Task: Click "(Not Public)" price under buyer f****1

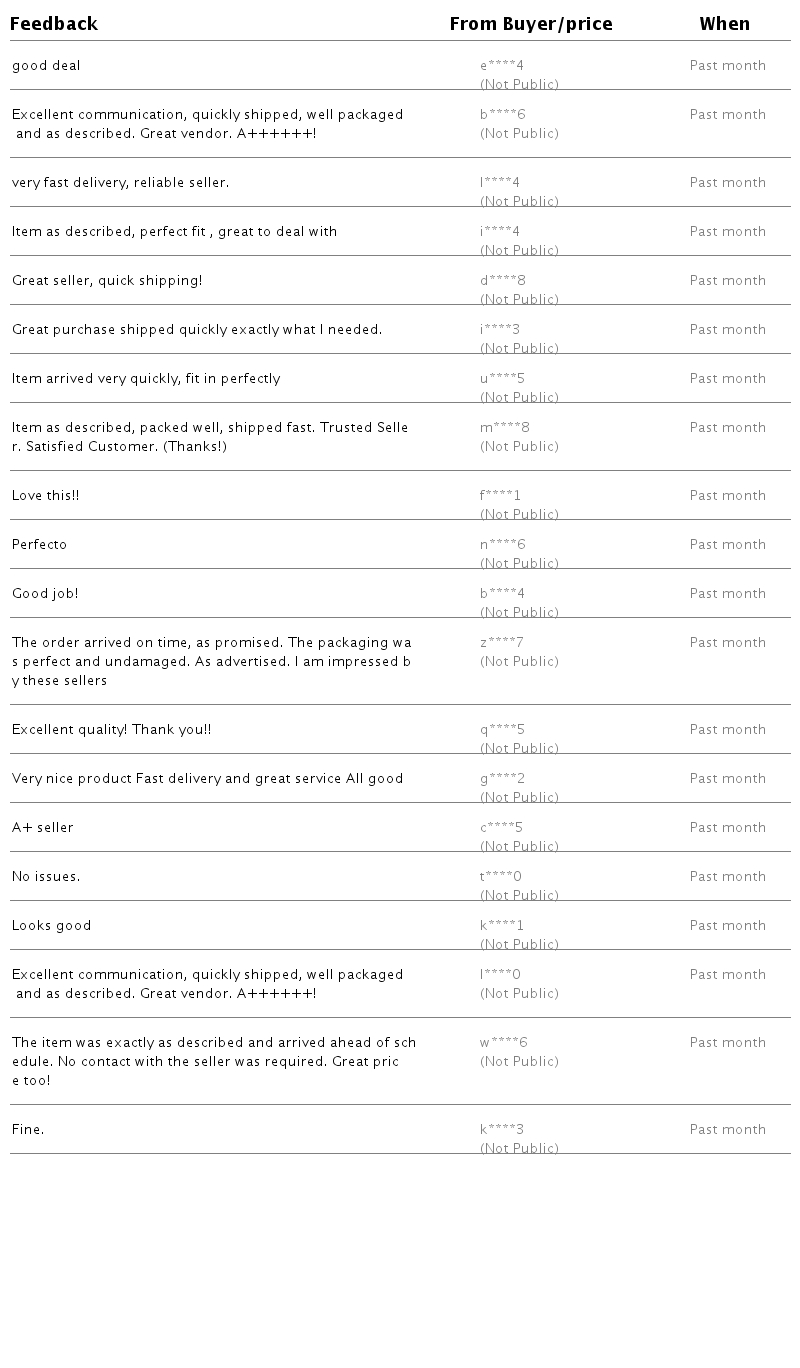Action: (x=519, y=514)
